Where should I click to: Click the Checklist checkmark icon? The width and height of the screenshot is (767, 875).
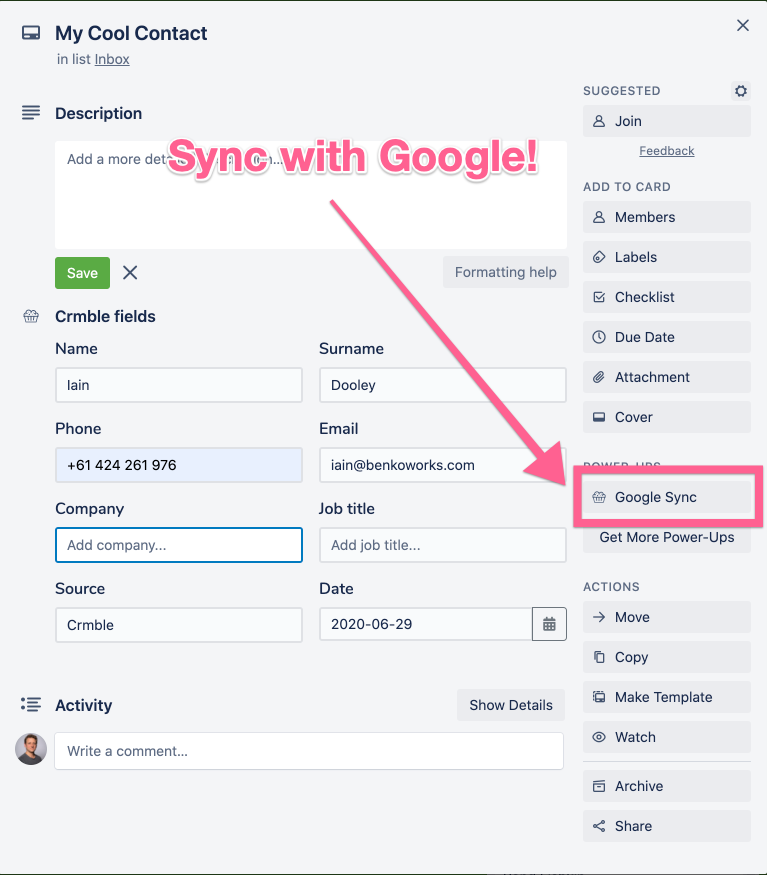pyautogui.click(x=599, y=297)
